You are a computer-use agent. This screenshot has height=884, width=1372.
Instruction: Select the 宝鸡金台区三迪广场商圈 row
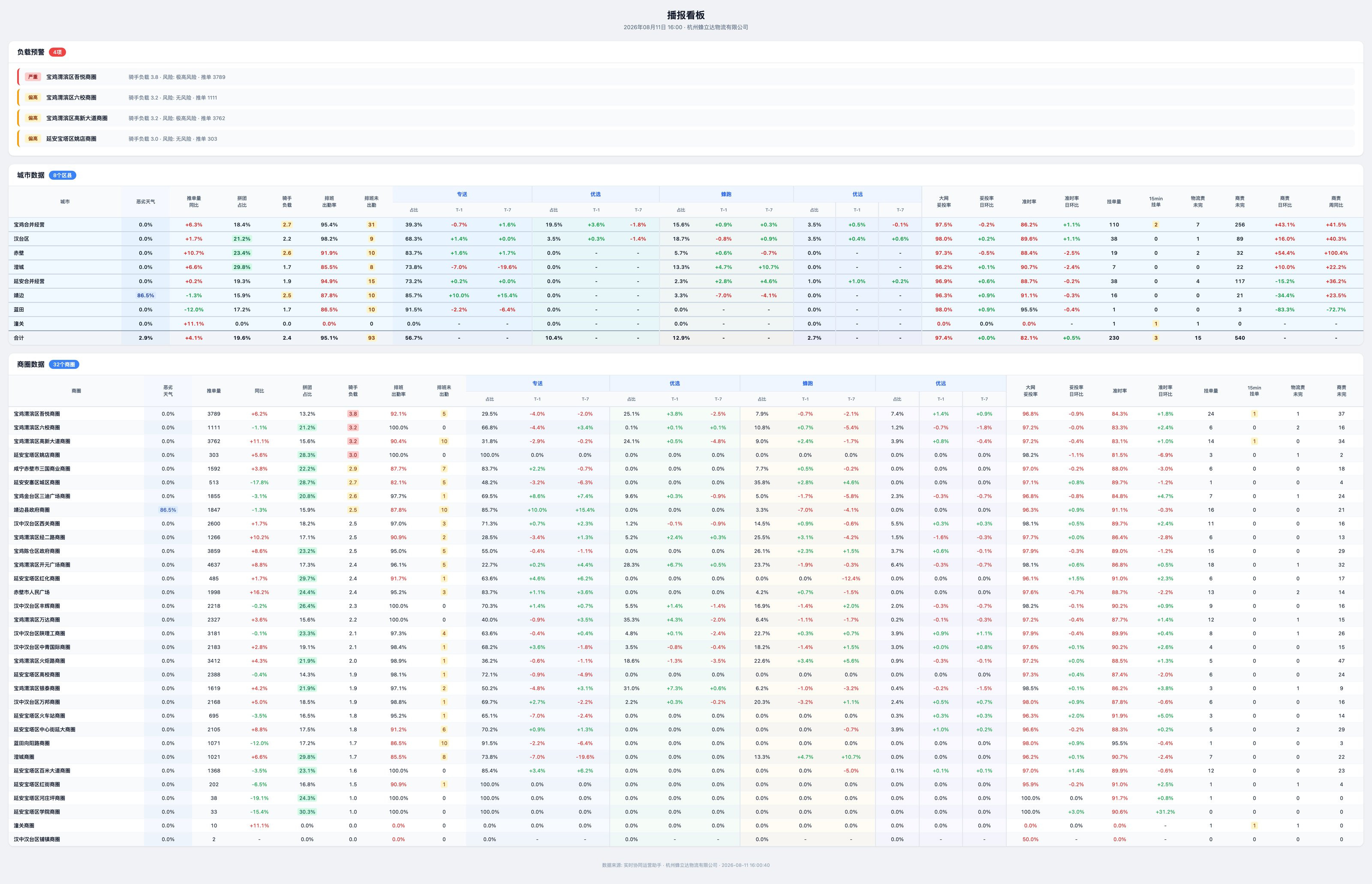[686, 496]
